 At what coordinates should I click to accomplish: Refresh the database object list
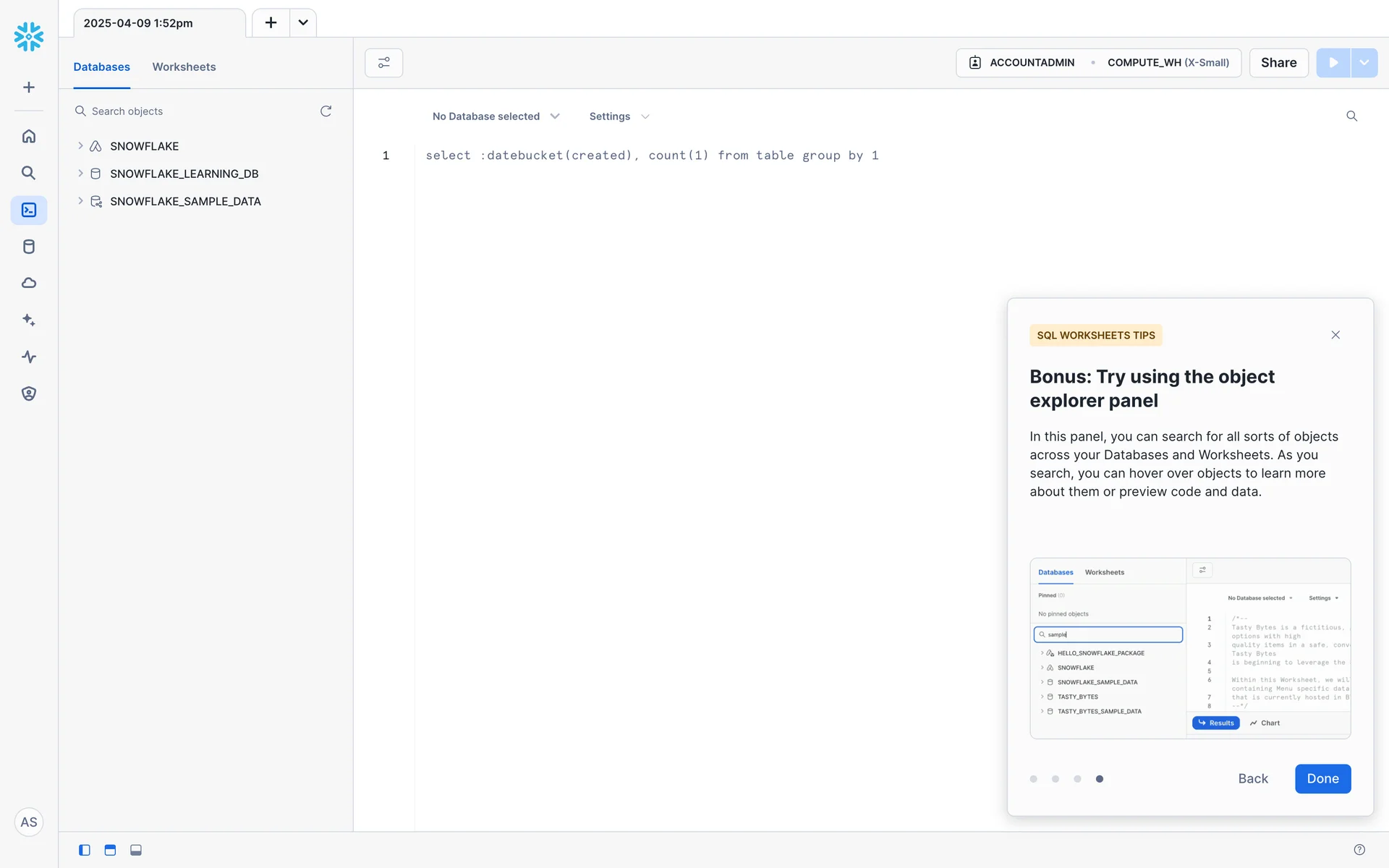[x=326, y=111]
